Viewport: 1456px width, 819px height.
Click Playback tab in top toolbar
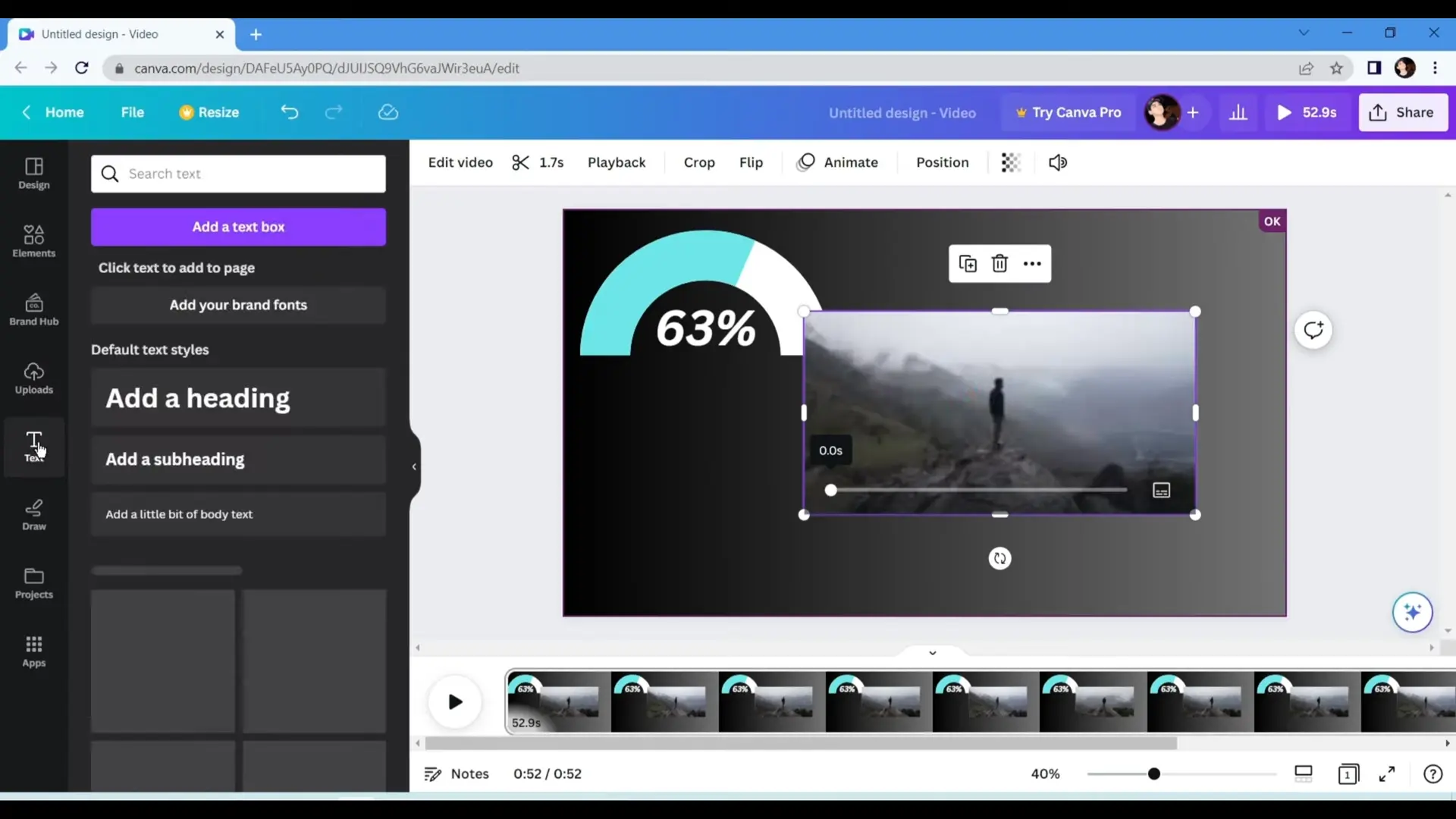point(616,162)
